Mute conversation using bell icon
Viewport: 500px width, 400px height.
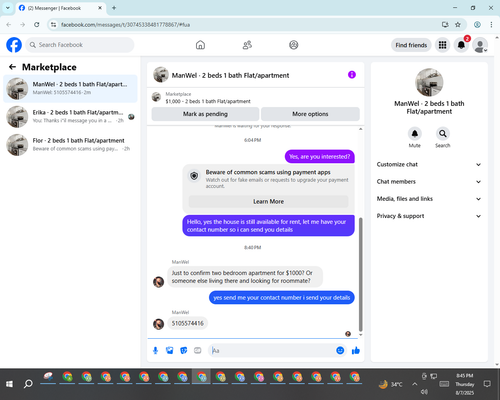point(415,134)
